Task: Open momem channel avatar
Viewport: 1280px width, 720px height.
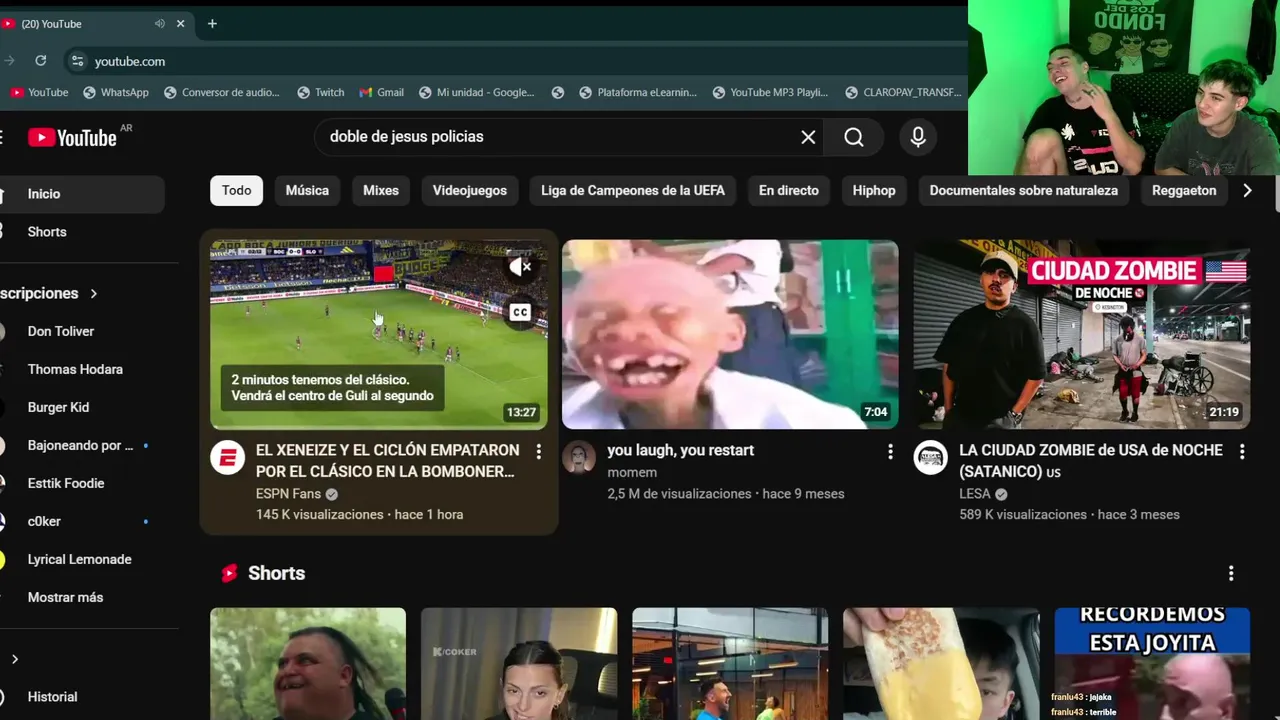Action: point(579,458)
